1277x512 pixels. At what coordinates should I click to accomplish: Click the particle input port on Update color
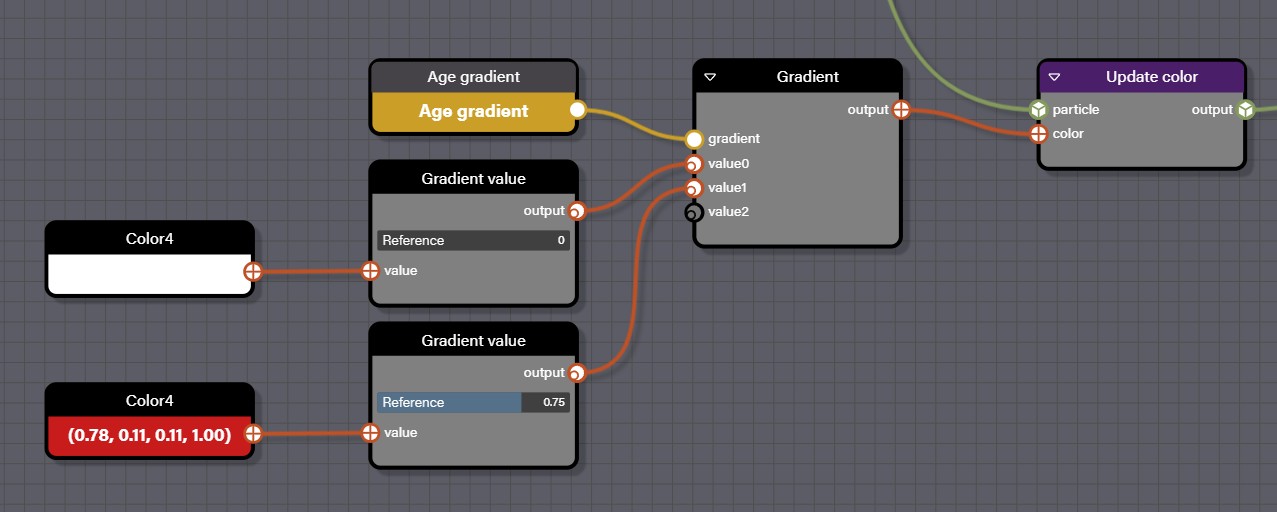pos(1039,110)
